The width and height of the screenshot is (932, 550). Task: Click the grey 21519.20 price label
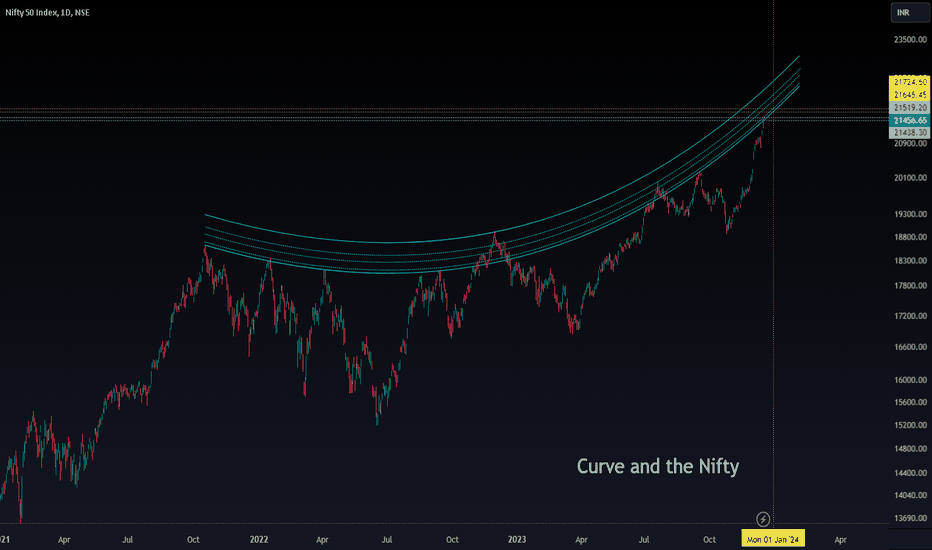909,108
